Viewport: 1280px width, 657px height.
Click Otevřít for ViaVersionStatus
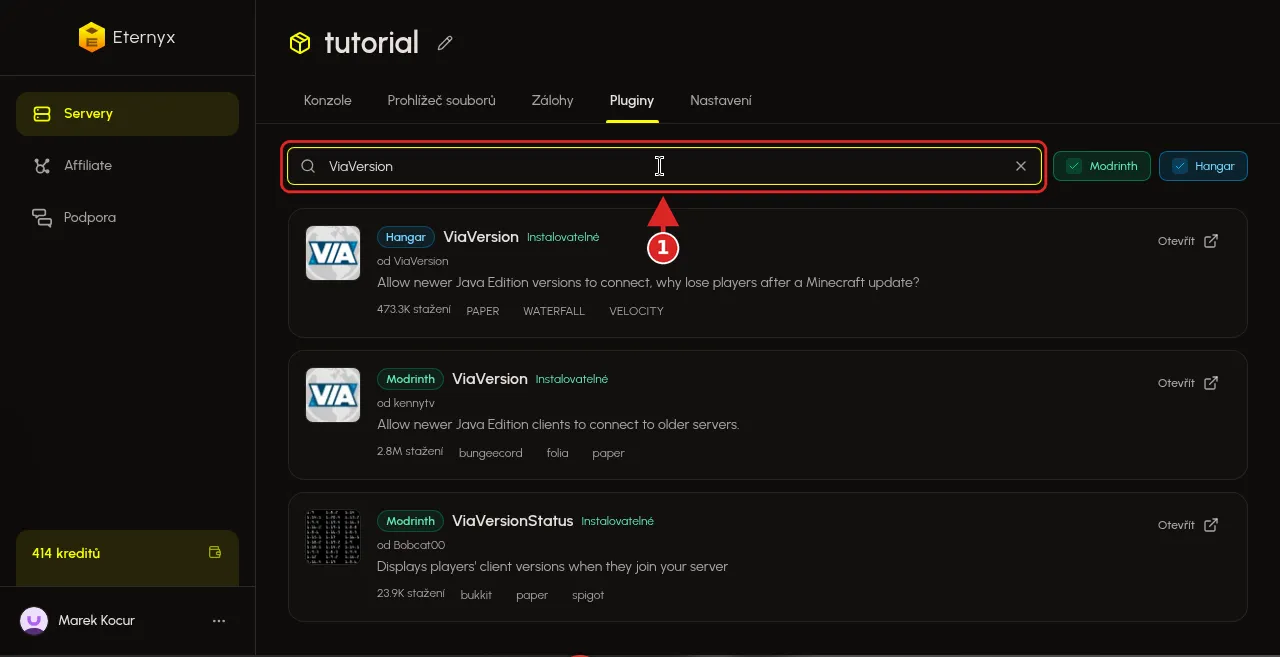click(1188, 525)
